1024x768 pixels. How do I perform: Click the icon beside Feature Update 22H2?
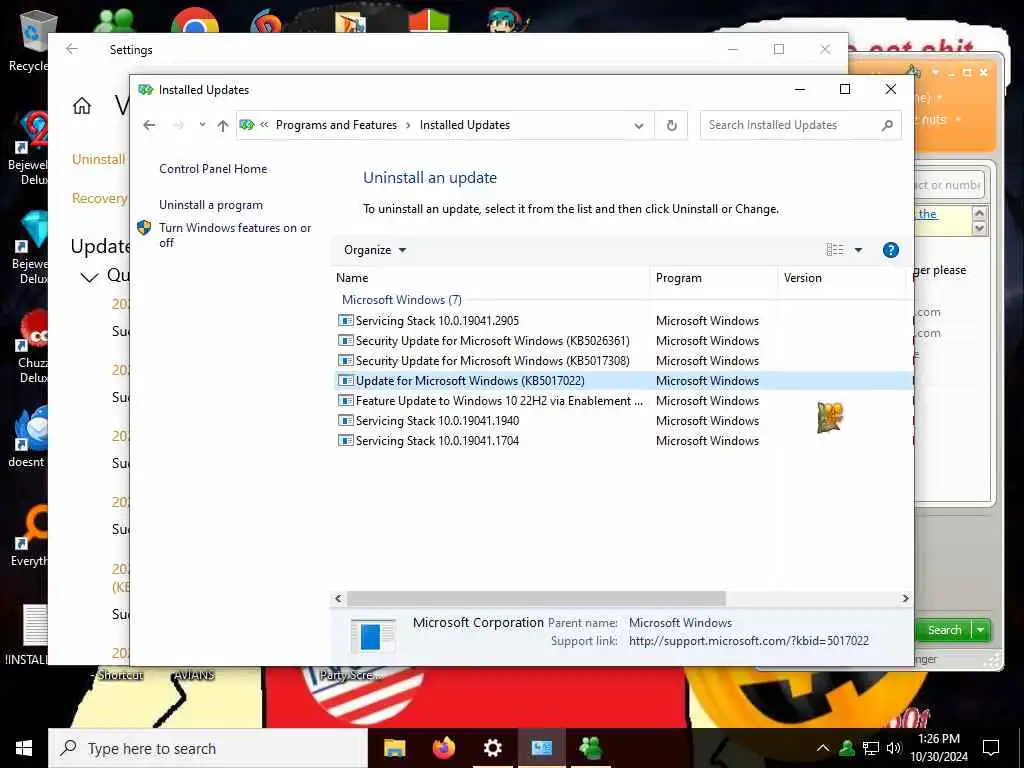pyautogui.click(x=345, y=401)
